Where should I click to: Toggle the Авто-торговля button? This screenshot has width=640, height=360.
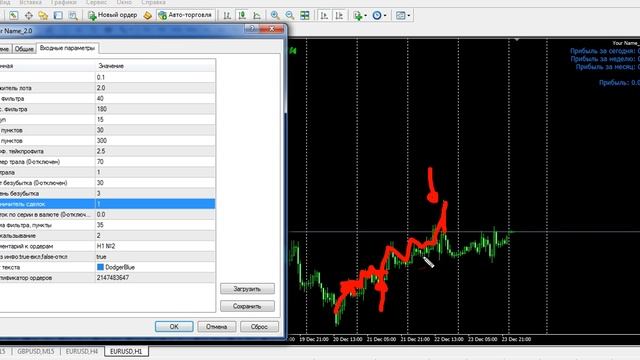pos(185,15)
